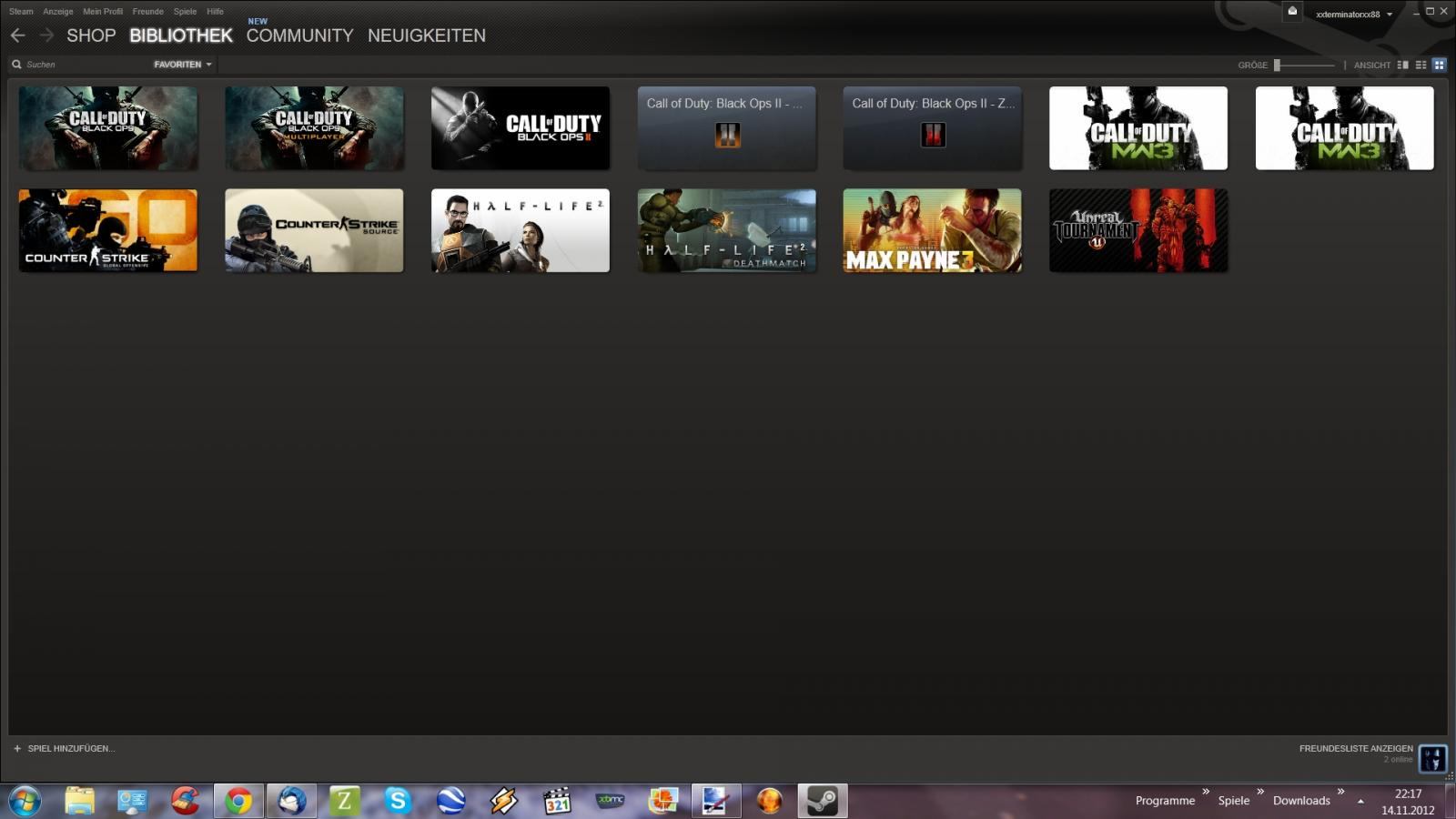Click Freundesliste anzeigen link
The width and height of the screenshot is (1456, 819).
[1356, 748]
